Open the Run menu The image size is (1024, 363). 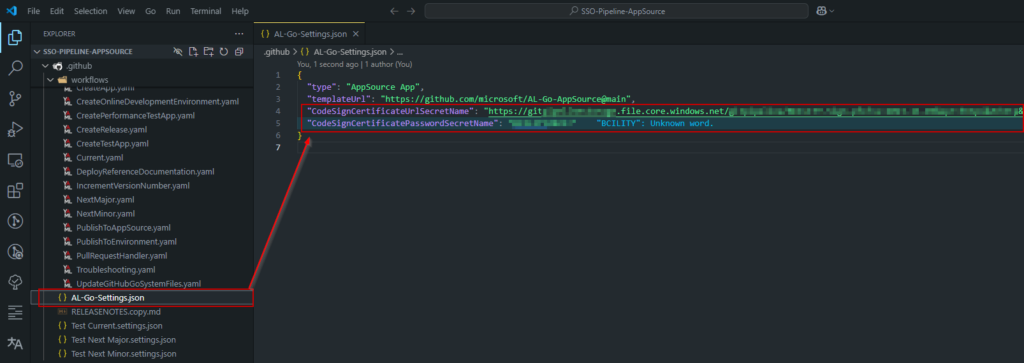point(173,11)
